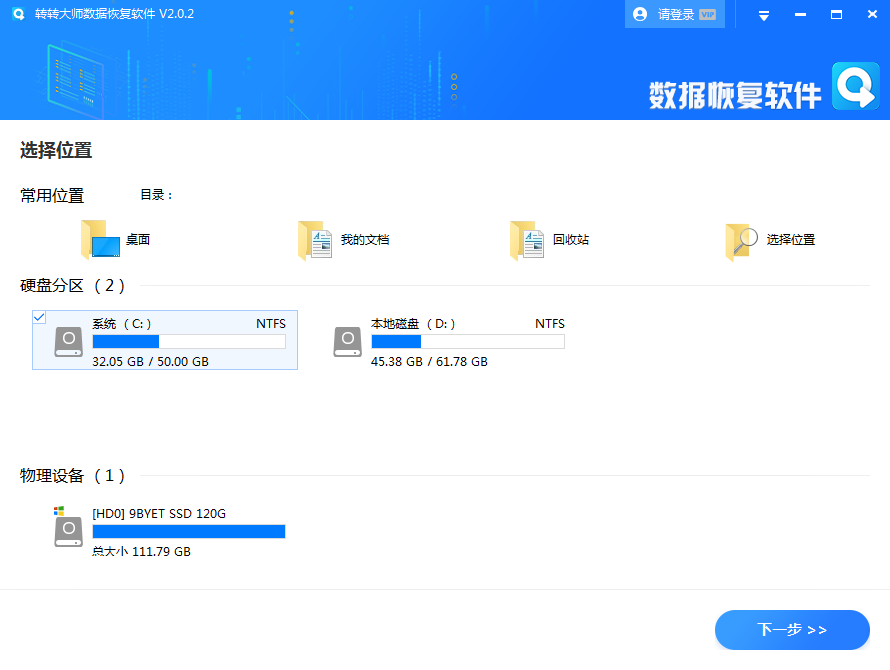Click the 请登录 login link
This screenshot has width=890, height=670.
[x=675, y=15]
